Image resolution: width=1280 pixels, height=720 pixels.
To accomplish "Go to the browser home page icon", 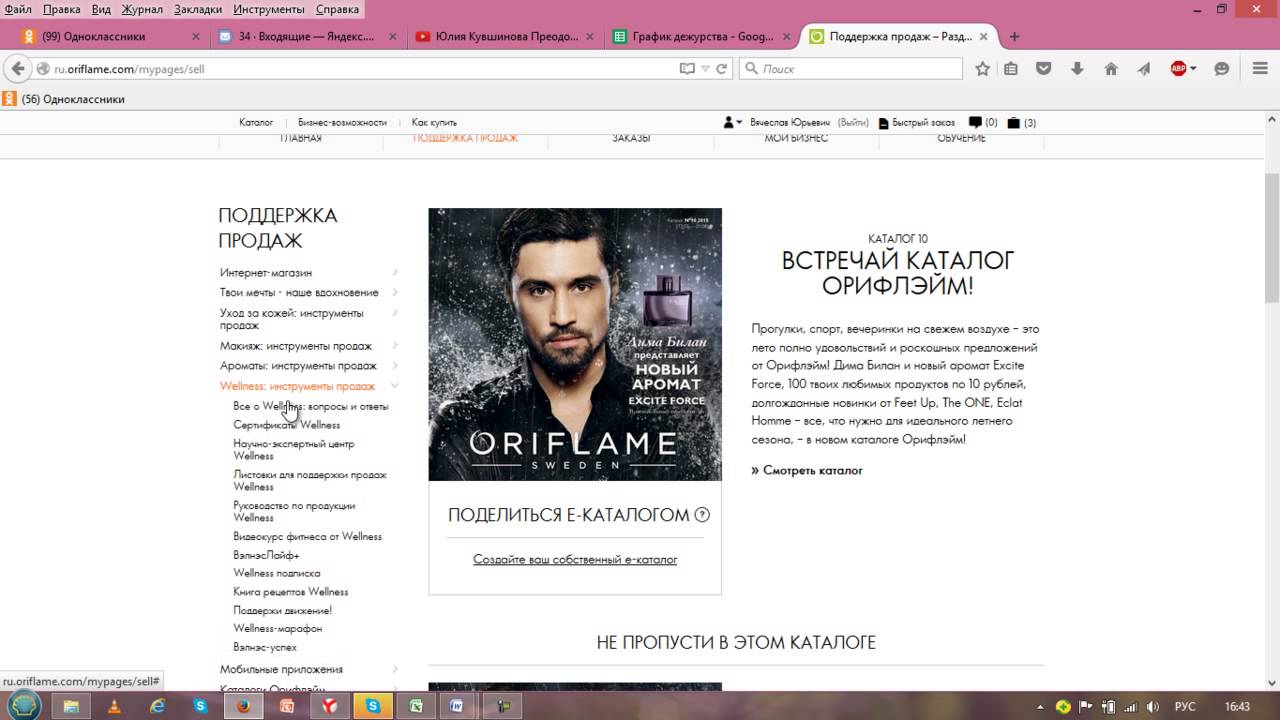I will click(1110, 69).
